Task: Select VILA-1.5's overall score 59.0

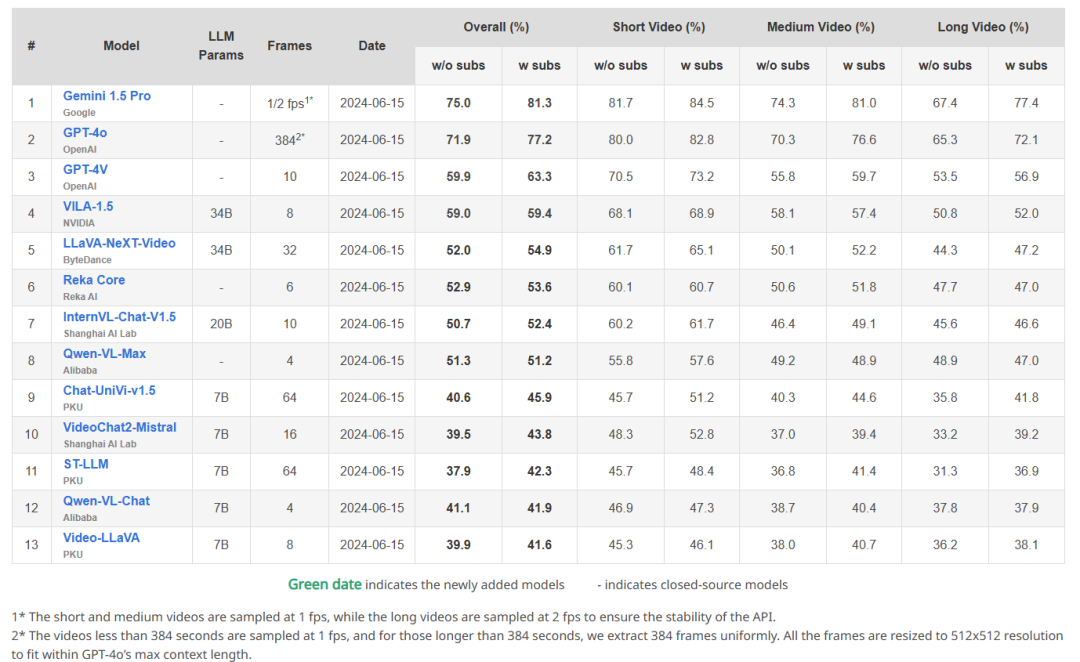Action: 458,214
